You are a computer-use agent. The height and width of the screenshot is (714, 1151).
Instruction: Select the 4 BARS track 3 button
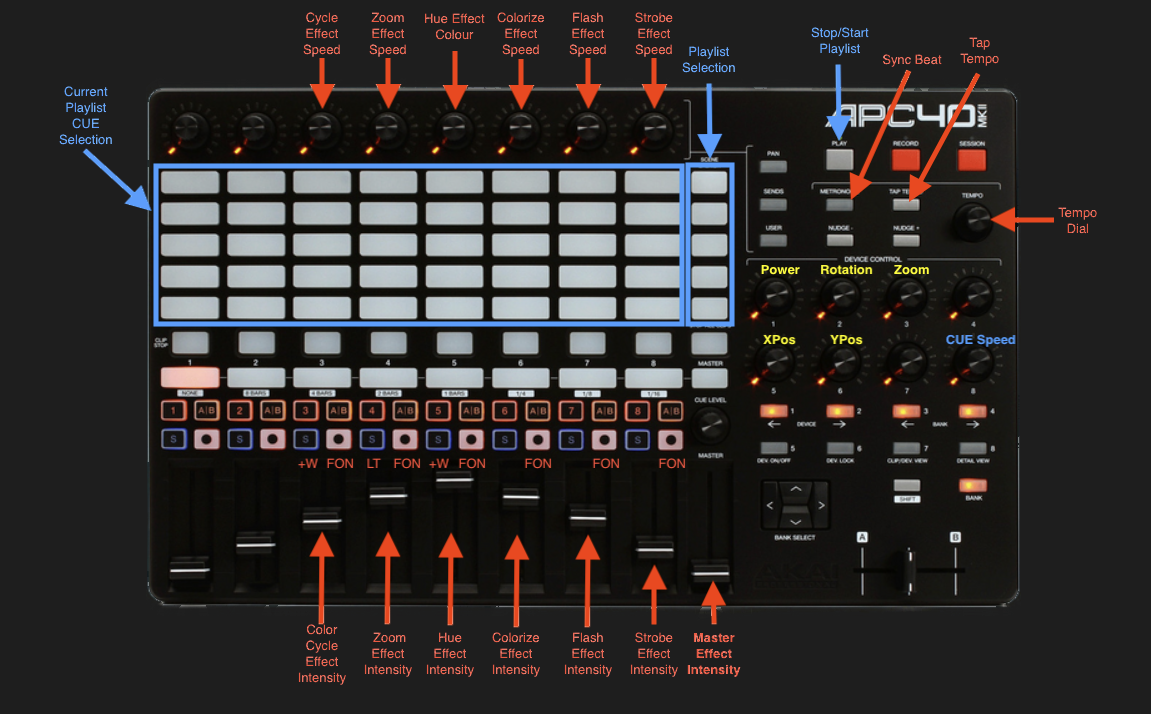click(322, 378)
